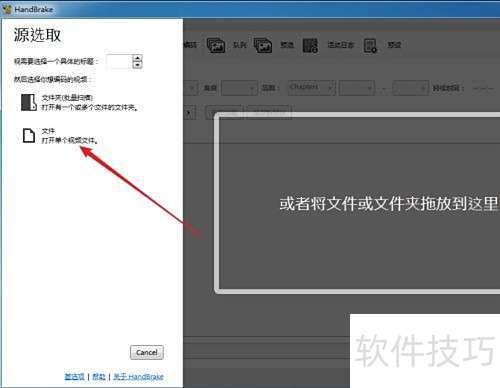Open the 帮助 help link
Viewport: 500px width, 388px height.
(99, 377)
